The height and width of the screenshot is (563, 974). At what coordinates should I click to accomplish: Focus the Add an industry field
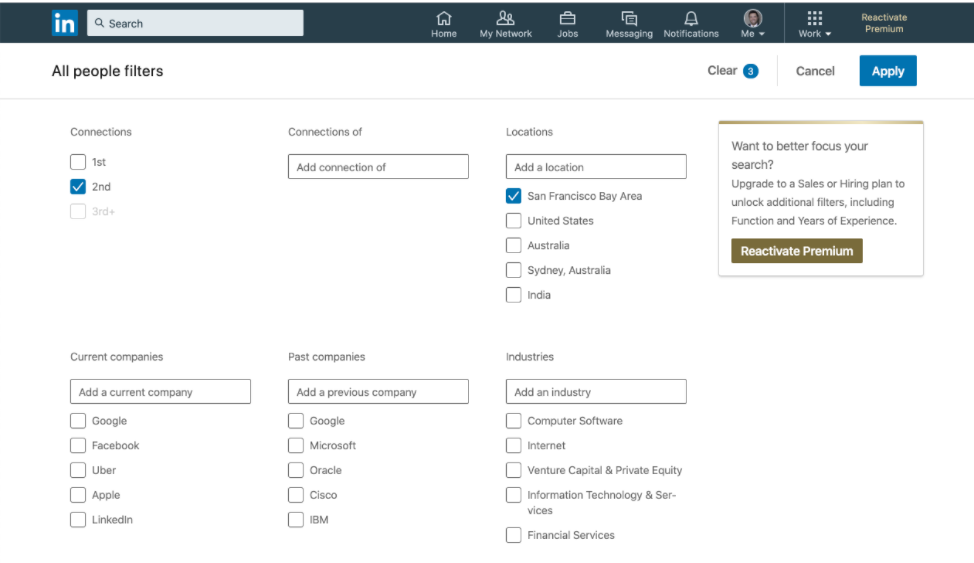(x=596, y=391)
